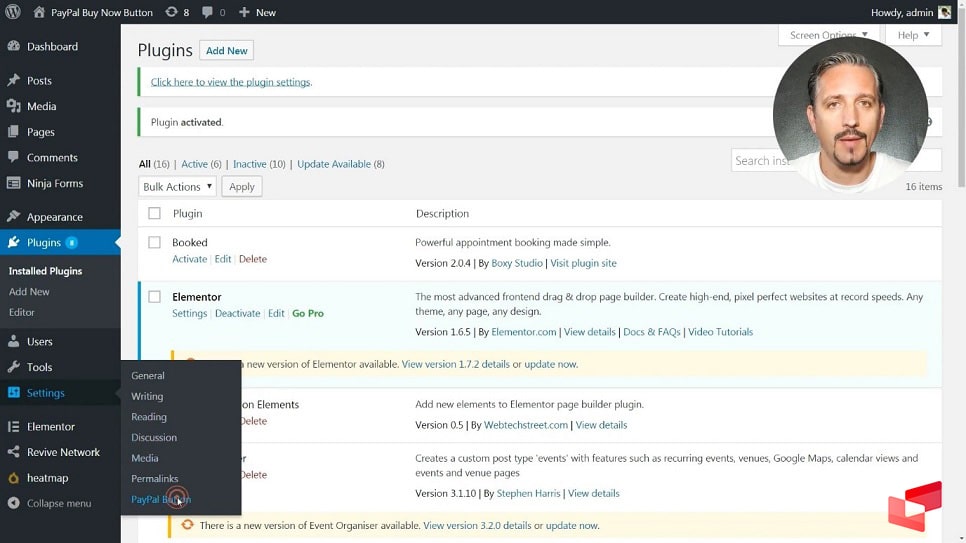Expand the Help panel
Screen dimensions: 966x543
(x=913, y=35)
